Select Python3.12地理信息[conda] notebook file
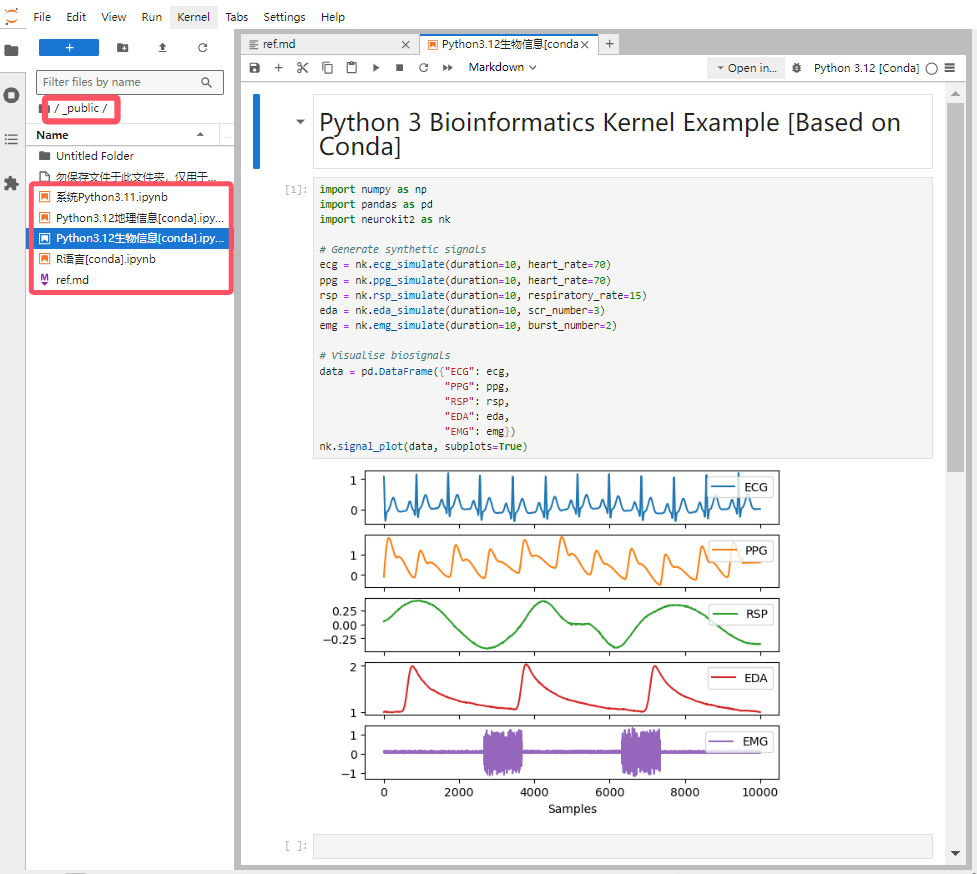The height and width of the screenshot is (874, 977). pos(130,218)
